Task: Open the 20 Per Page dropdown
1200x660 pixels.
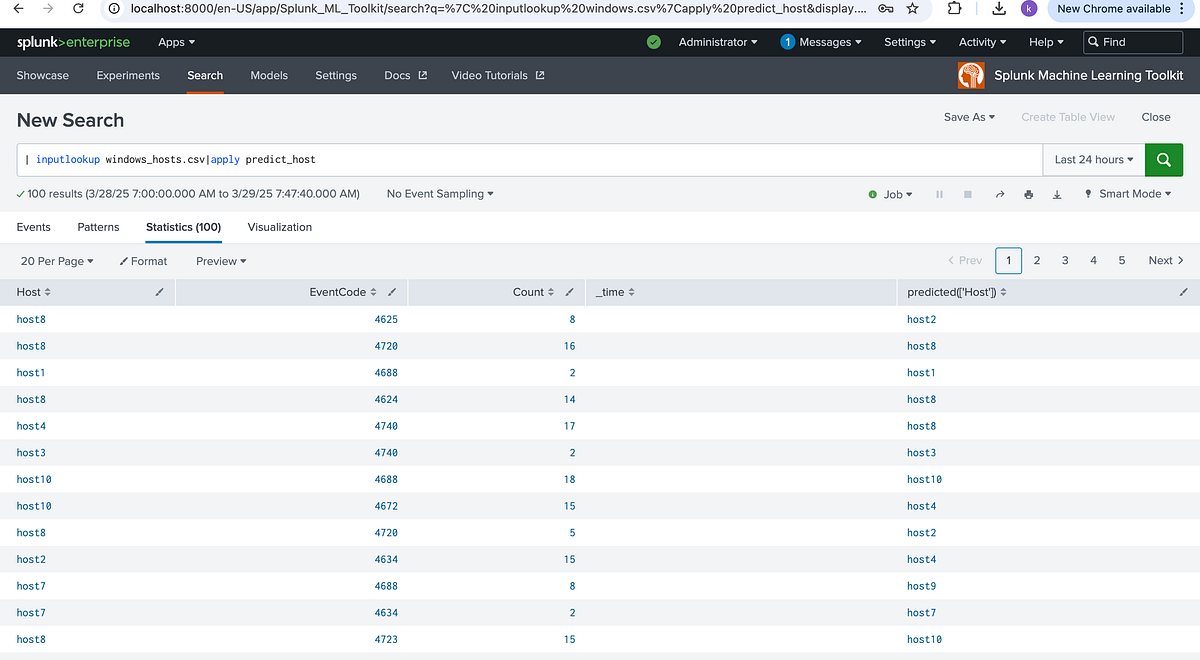Action: (x=56, y=261)
